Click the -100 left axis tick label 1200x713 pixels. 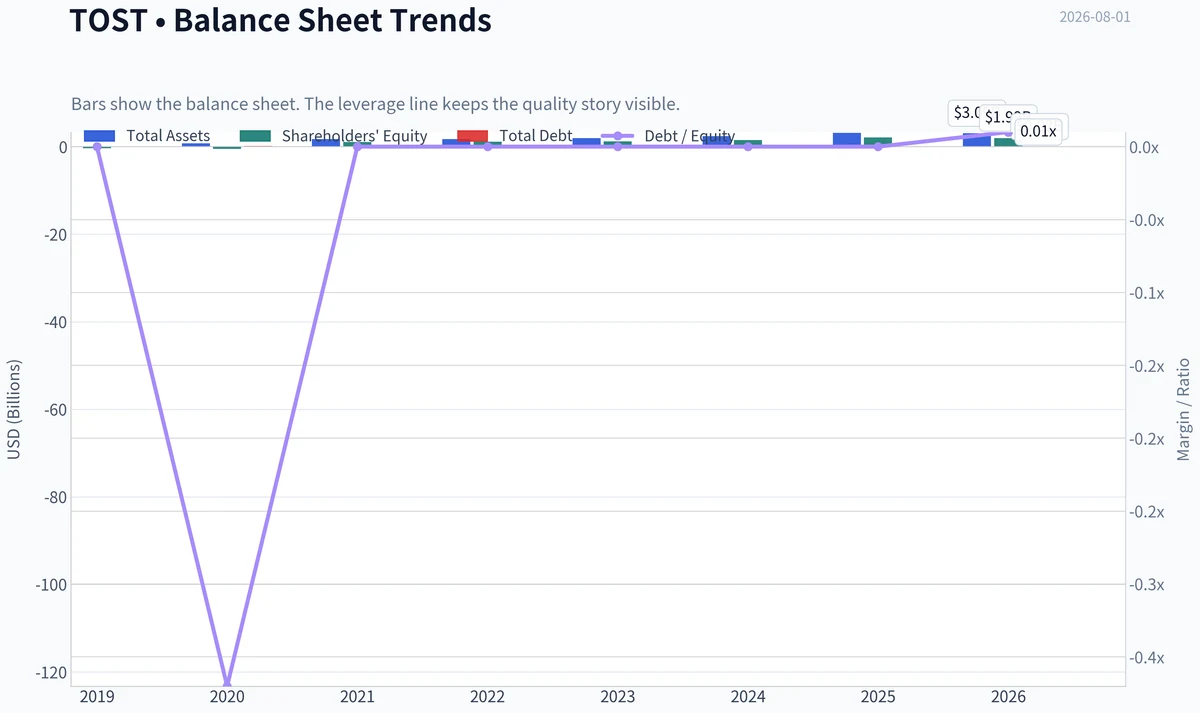52,585
